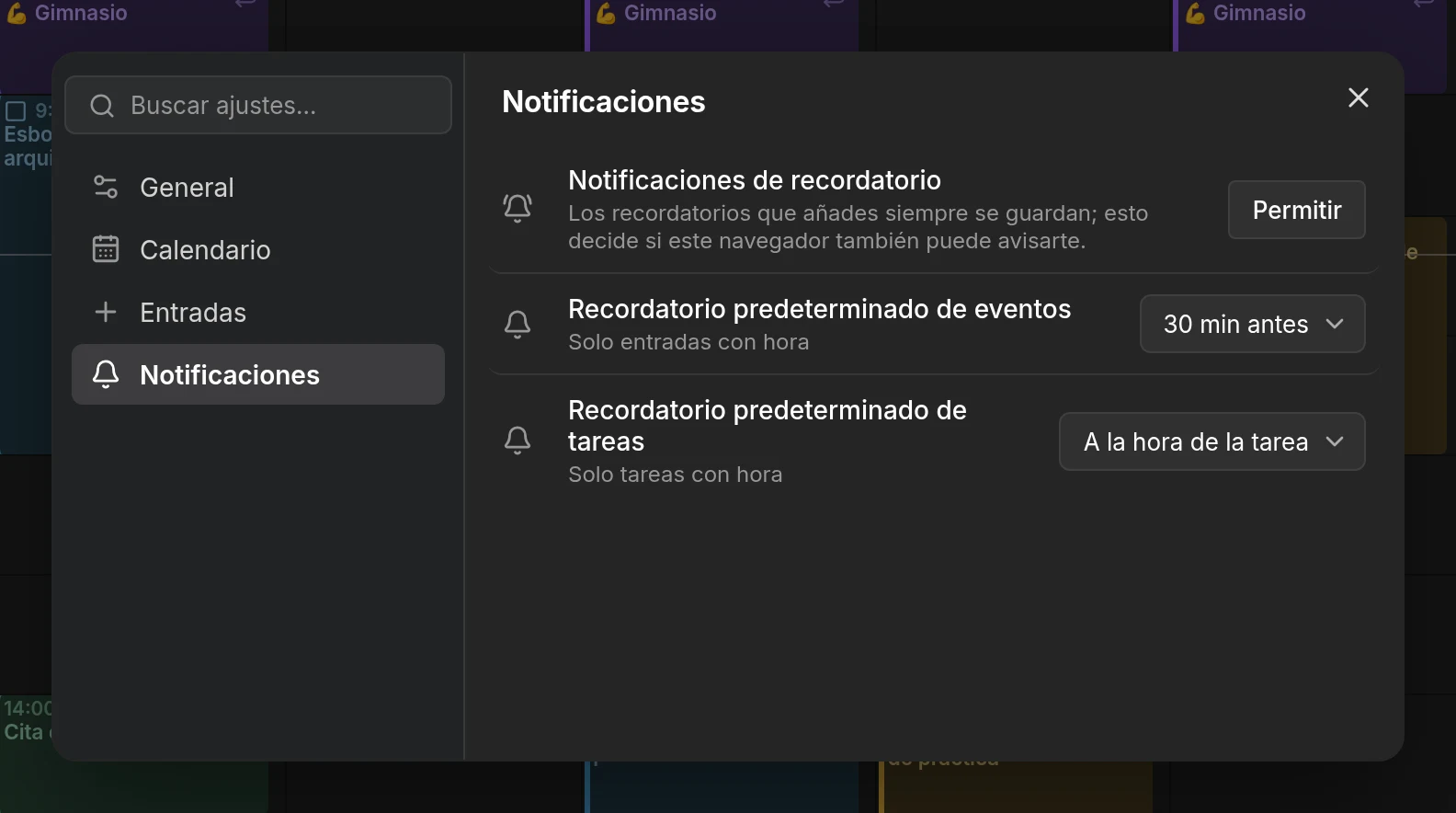Click the reminder description starting 'Los recordatorios que añades'
This screenshot has height=813, width=1456.
coord(859,227)
